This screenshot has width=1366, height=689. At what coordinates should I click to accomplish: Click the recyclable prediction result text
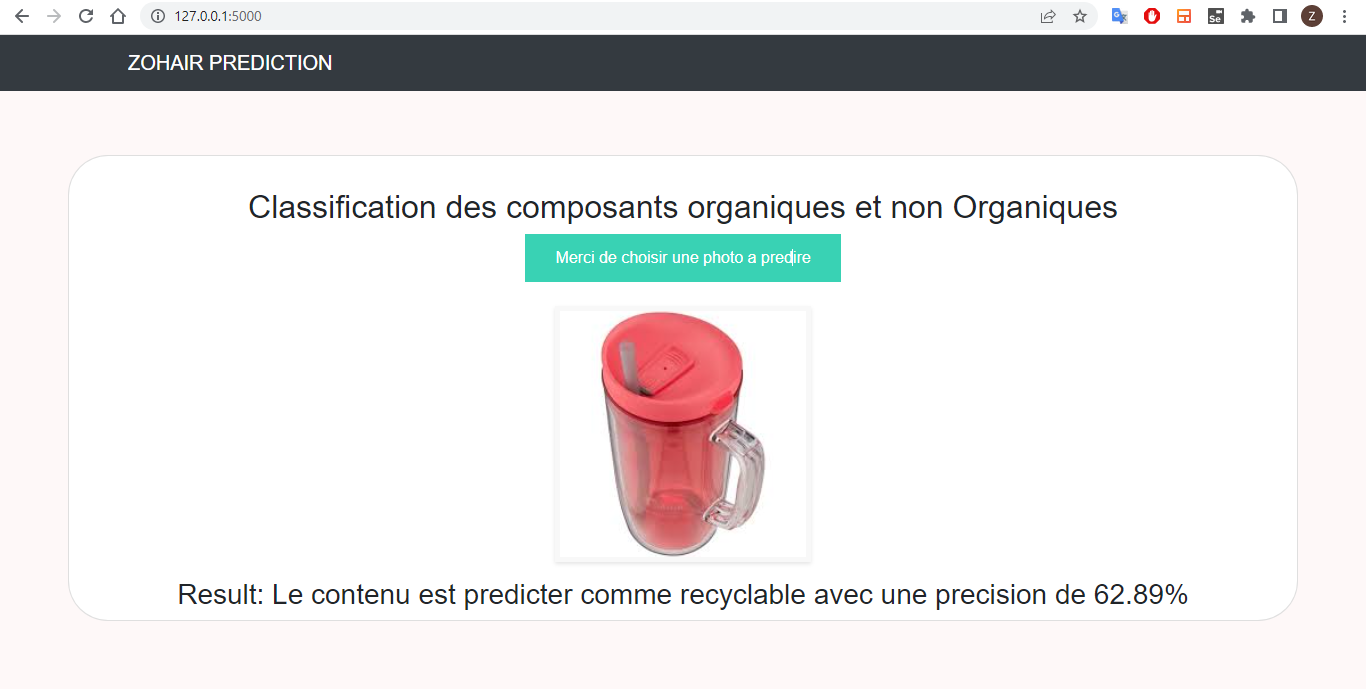tap(683, 593)
